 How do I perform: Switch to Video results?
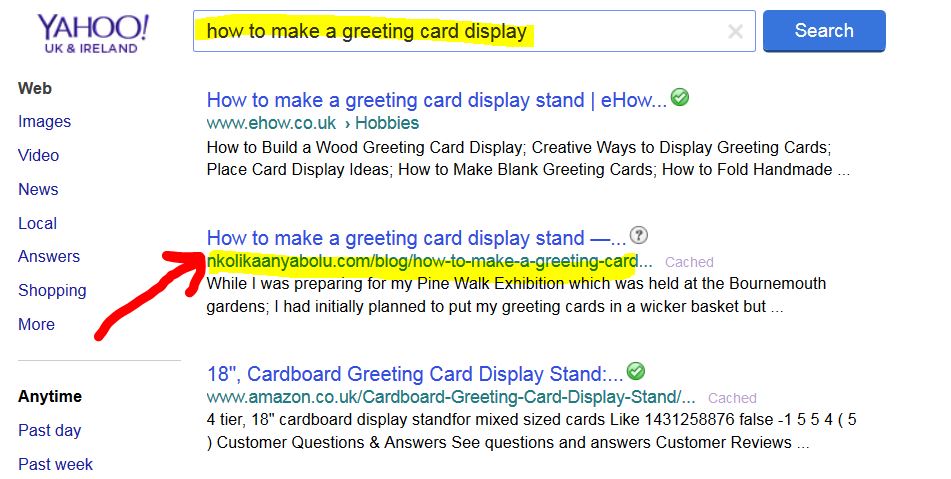[x=39, y=155]
